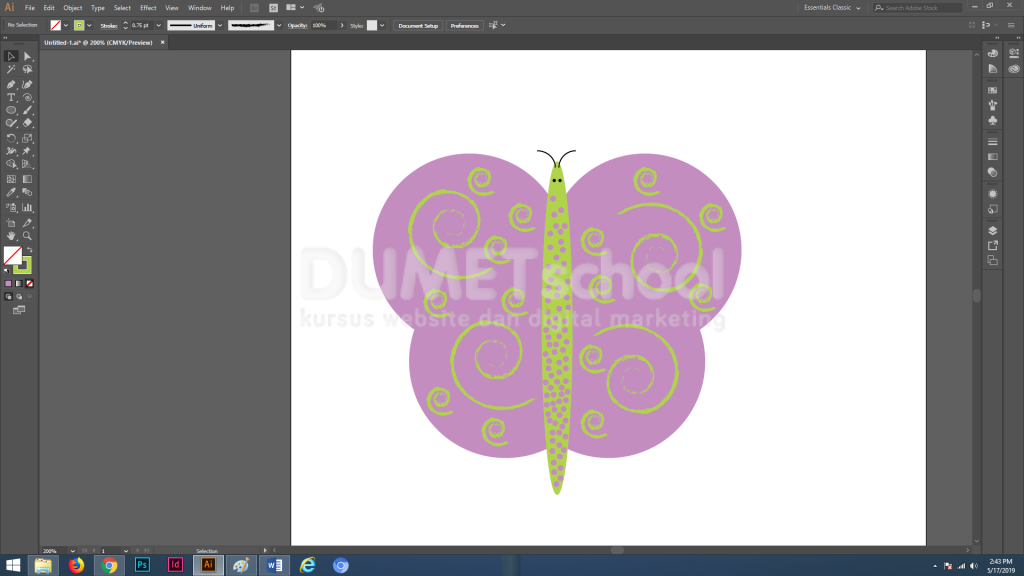Open the Stroke panel lines icon
The width and height of the screenshot is (1024, 576).
993,142
